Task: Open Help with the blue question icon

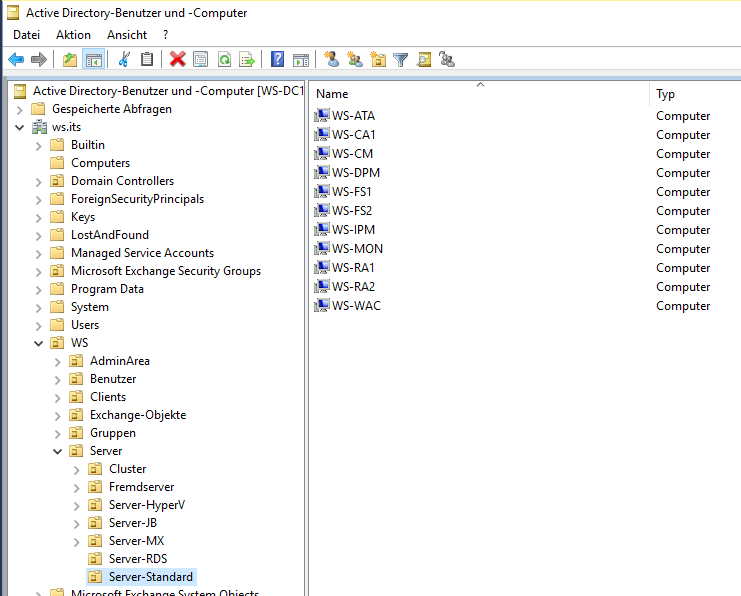Action: (277, 60)
